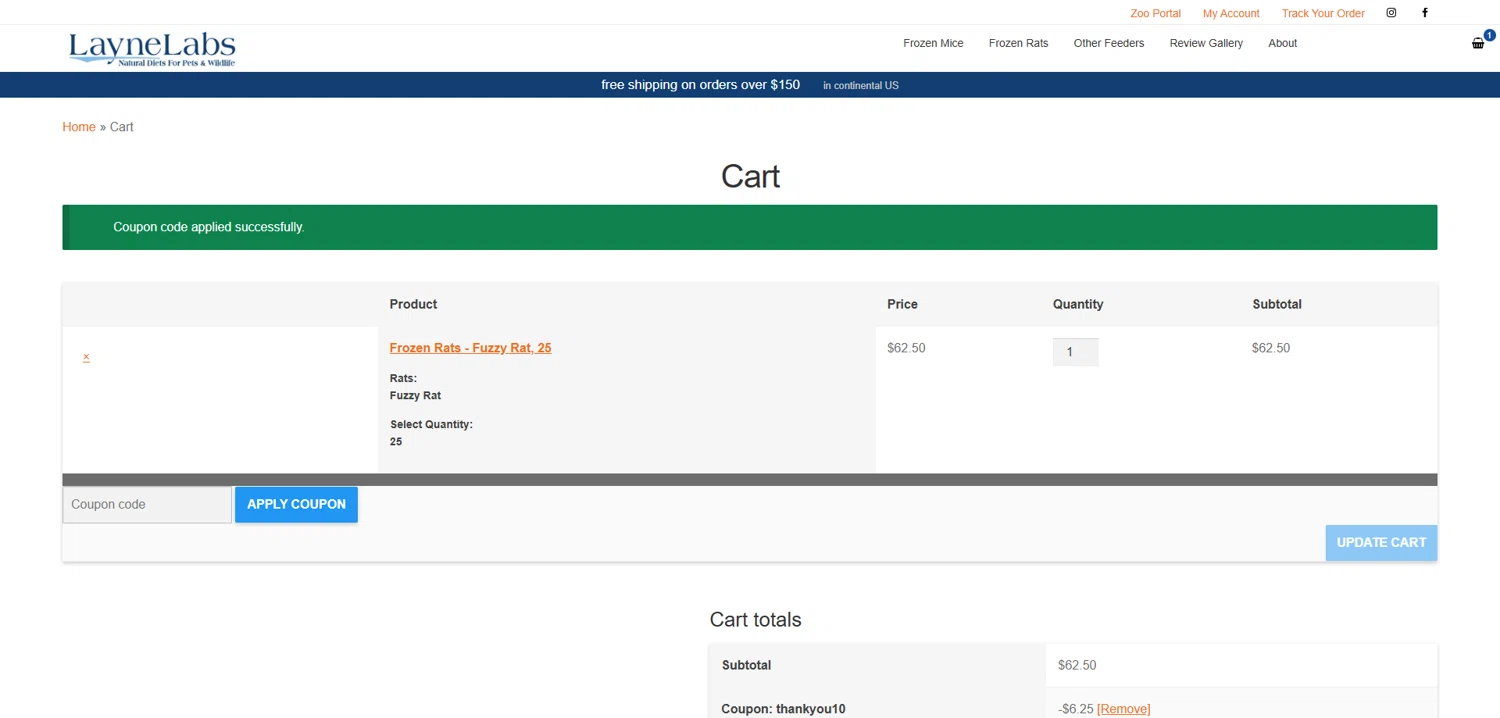Go to My Account
The width and height of the screenshot is (1500, 718).
point(1231,13)
